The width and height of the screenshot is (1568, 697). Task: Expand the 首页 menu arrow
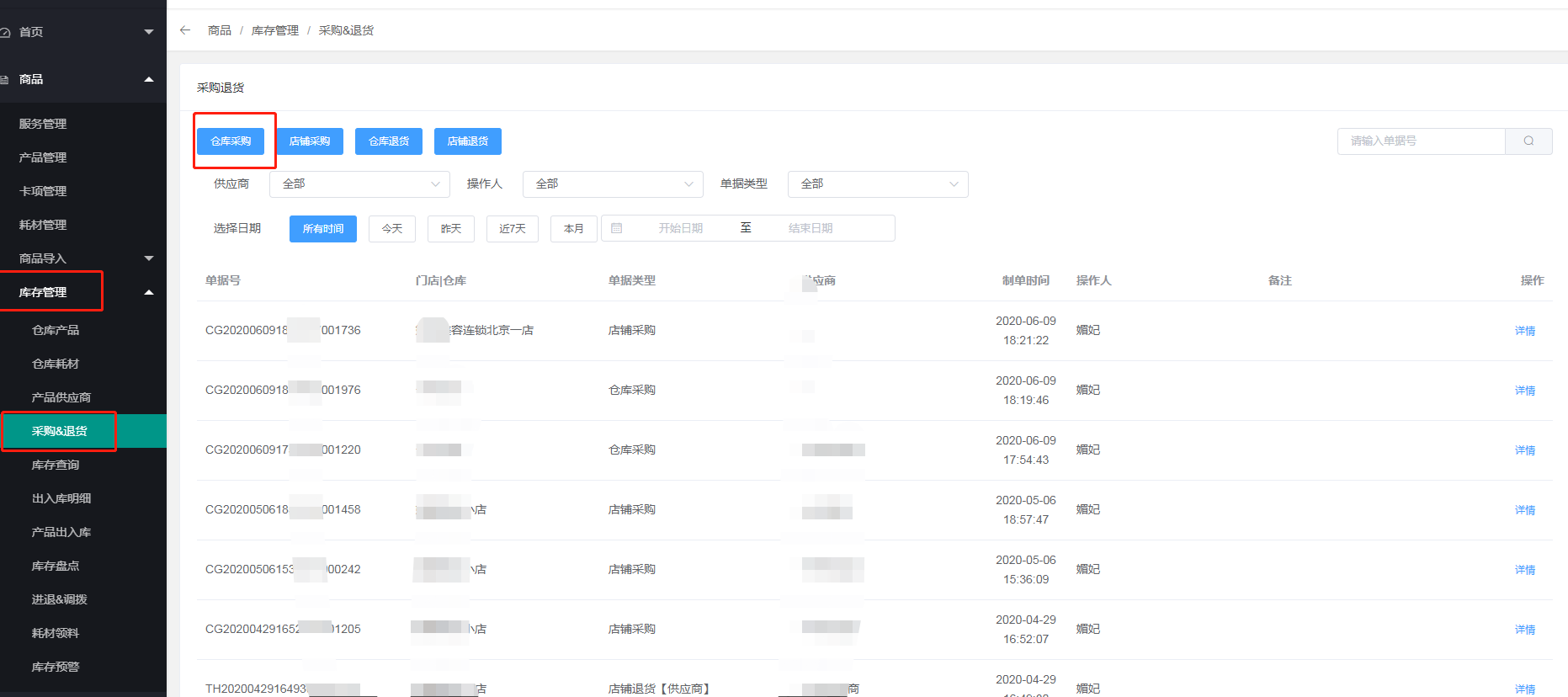(149, 32)
